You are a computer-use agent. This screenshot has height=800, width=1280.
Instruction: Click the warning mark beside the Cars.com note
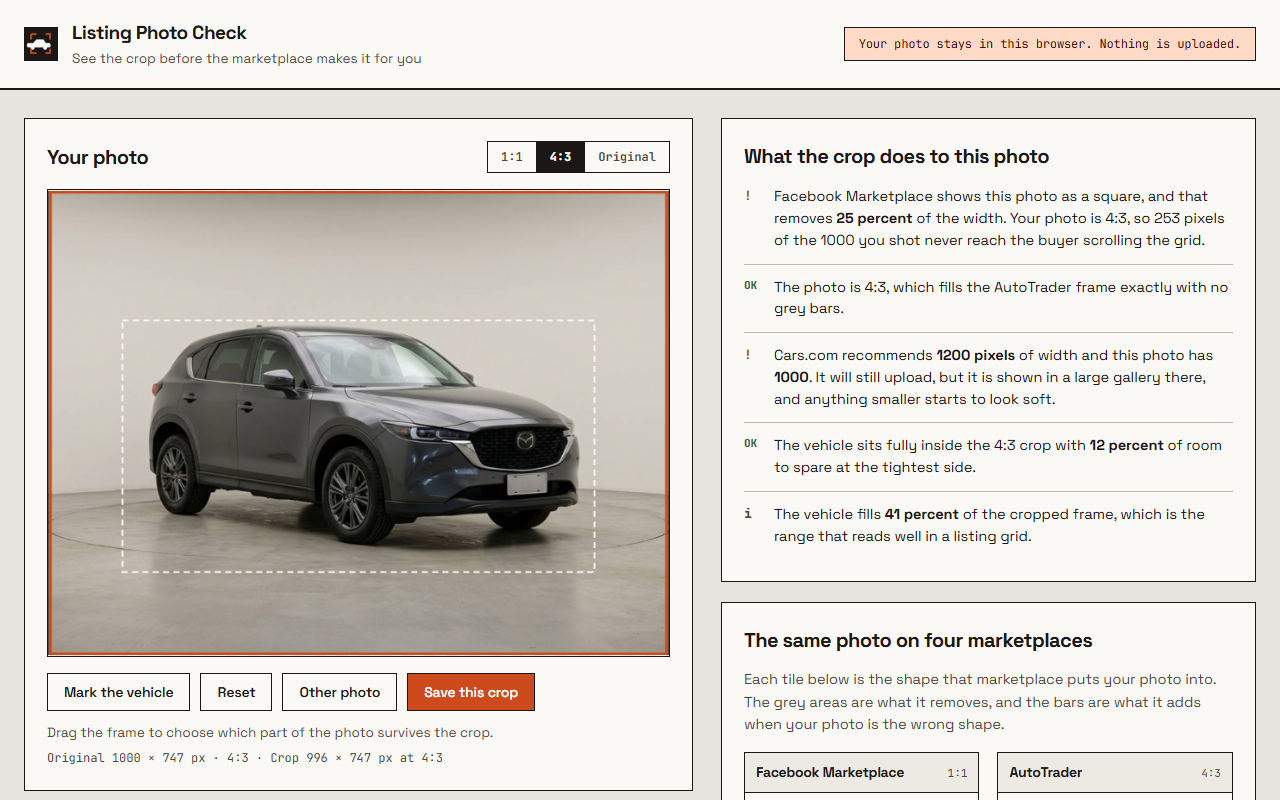(x=747, y=355)
